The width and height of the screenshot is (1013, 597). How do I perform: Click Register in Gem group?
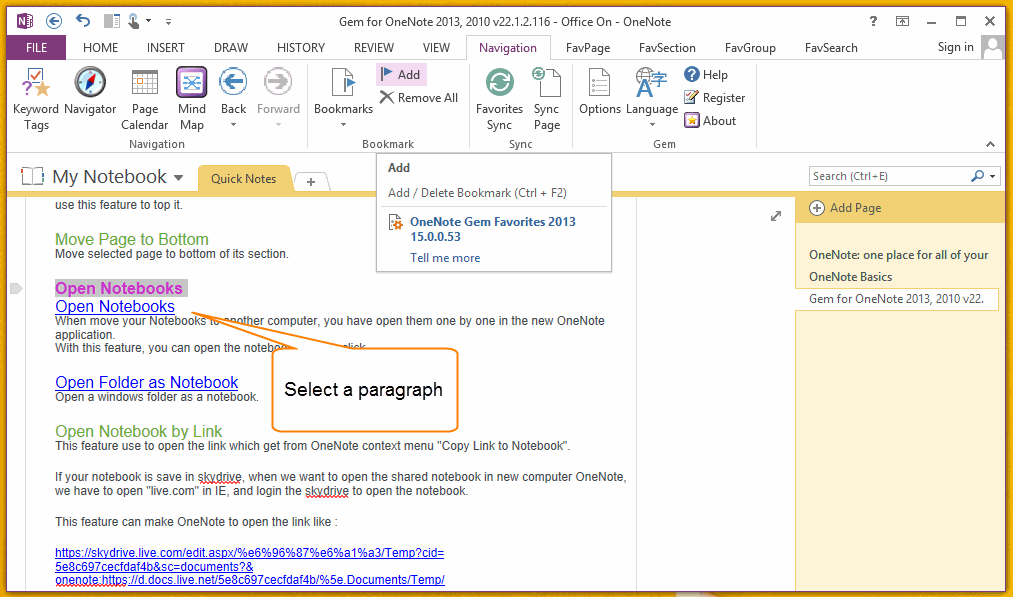[715, 98]
